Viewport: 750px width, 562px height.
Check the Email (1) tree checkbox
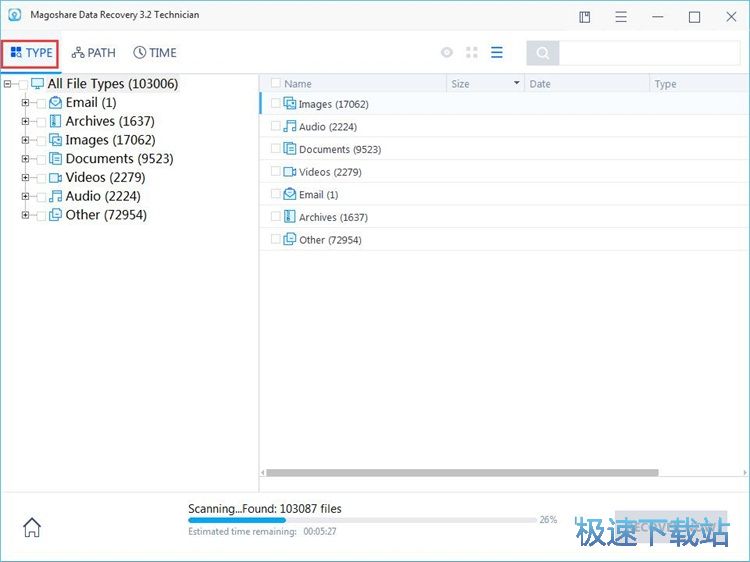42,103
